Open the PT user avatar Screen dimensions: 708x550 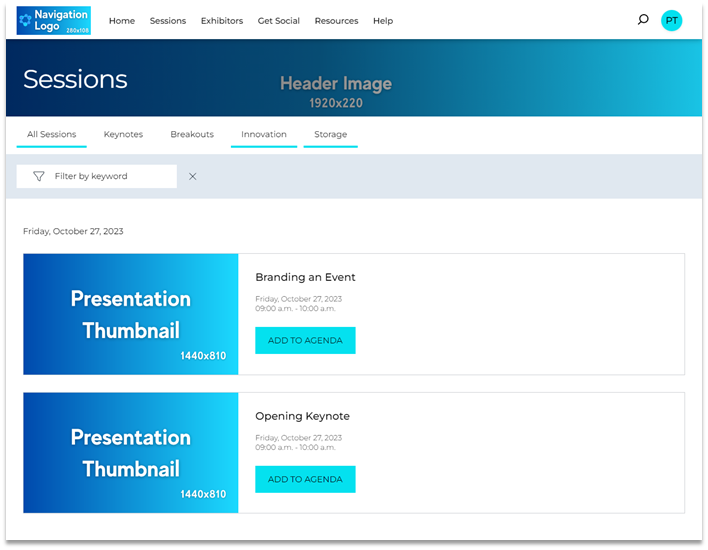[671, 20]
